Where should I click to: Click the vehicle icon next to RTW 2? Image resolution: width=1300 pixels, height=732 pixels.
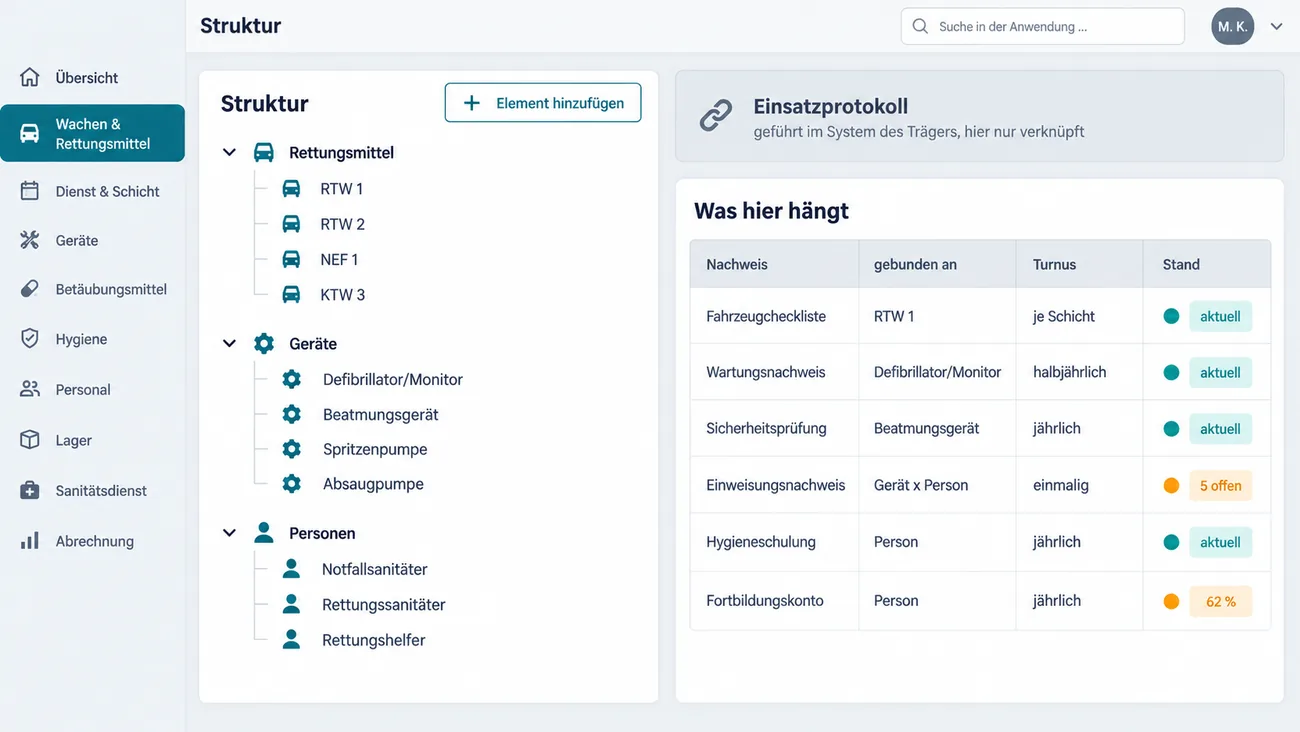click(x=291, y=224)
